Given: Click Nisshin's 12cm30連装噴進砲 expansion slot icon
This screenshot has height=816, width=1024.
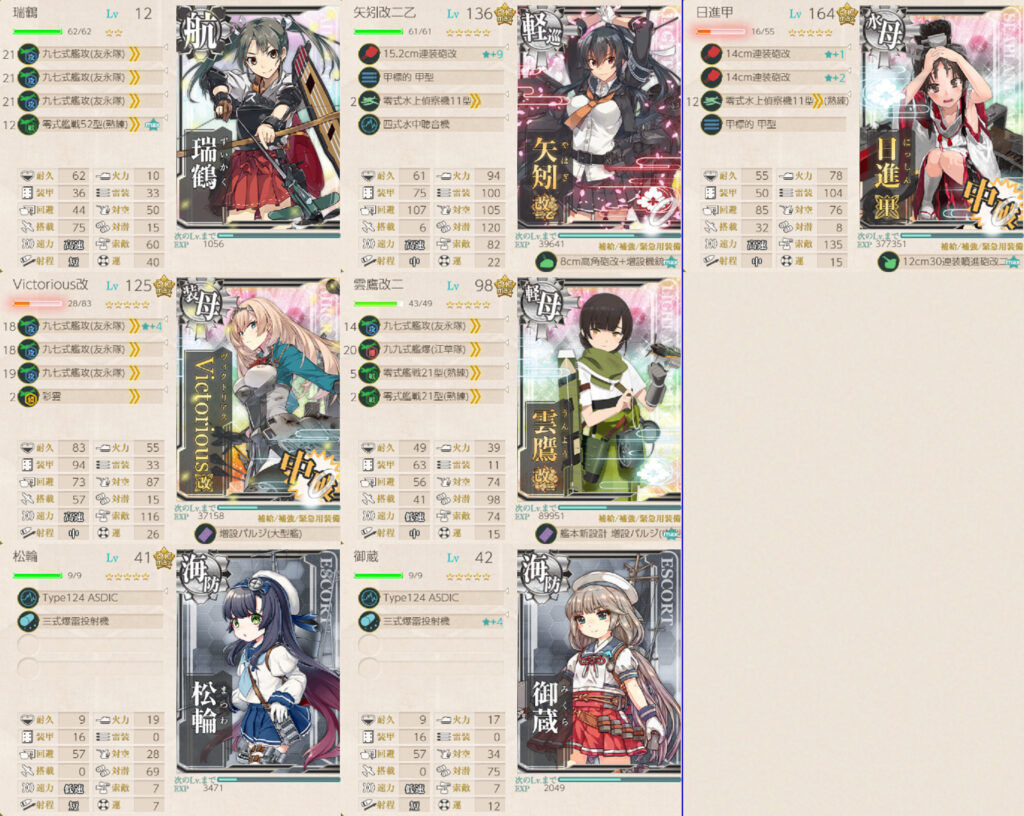Looking at the screenshot, I should 888,262.
